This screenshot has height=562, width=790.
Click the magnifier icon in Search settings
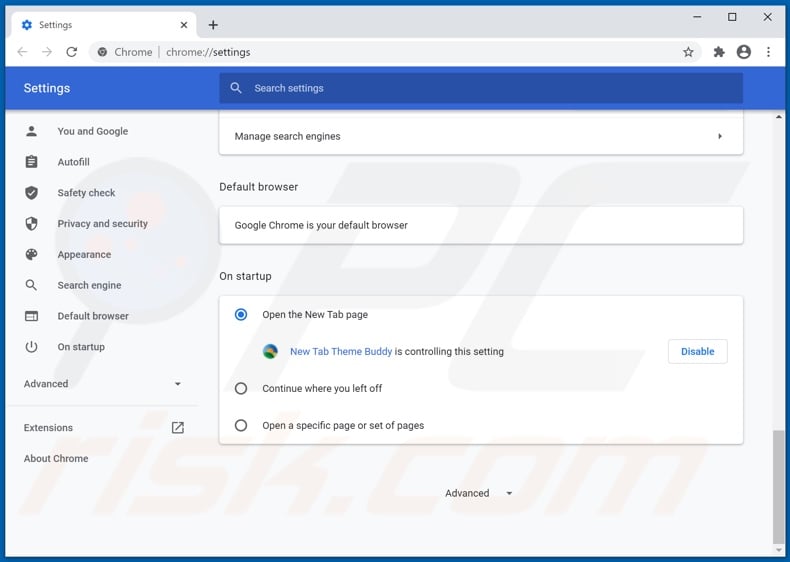pyautogui.click(x=236, y=88)
